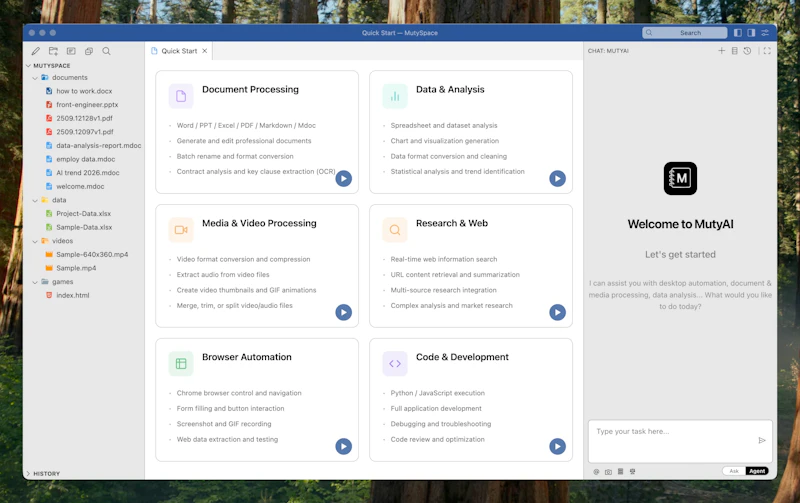Open AI trend 2026.mdoc
This screenshot has width=800, height=503.
88,173
